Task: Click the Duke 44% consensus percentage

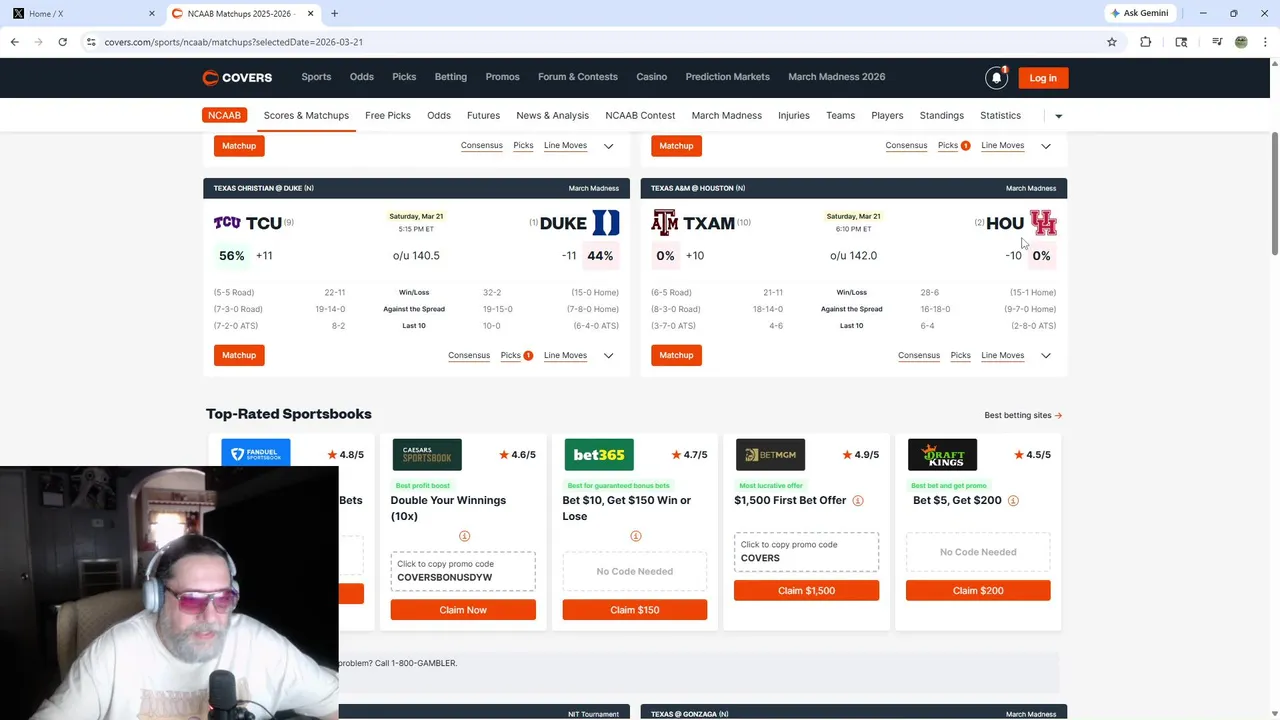Action: (x=600, y=256)
